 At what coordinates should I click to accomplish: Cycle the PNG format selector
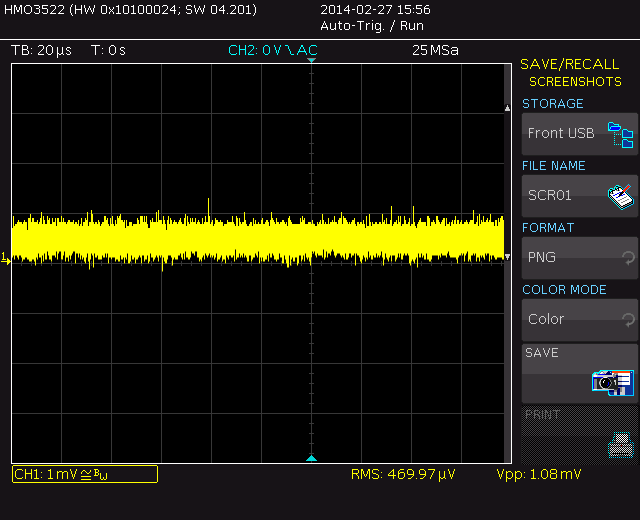click(x=579, y=257)
